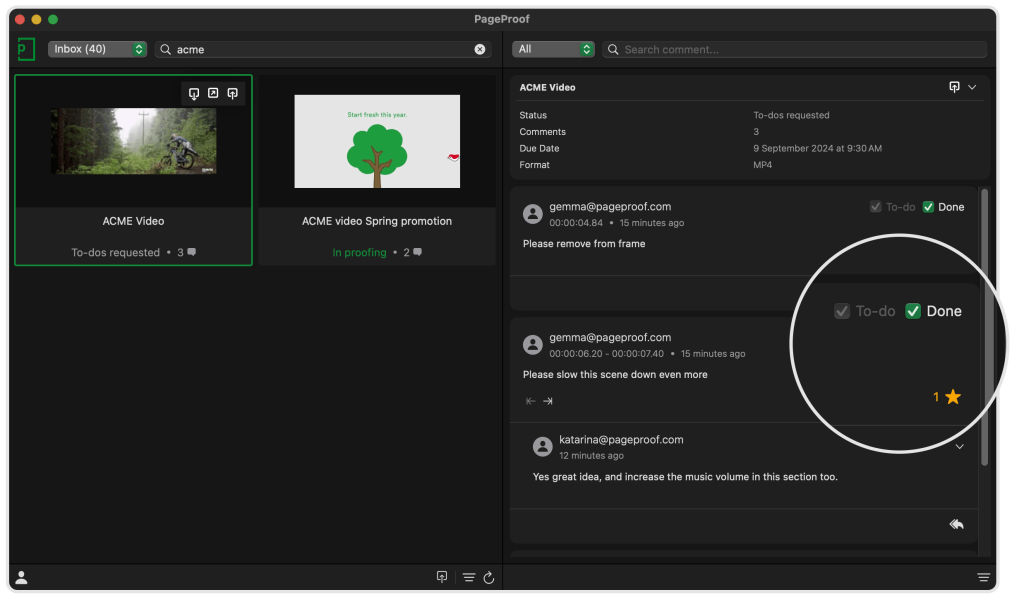The height and width of the screenshot is (602, 1024).
Task: Click the reply arrow icon below katarina's comment
Action: pyautogui.click(x=956, y=524)
